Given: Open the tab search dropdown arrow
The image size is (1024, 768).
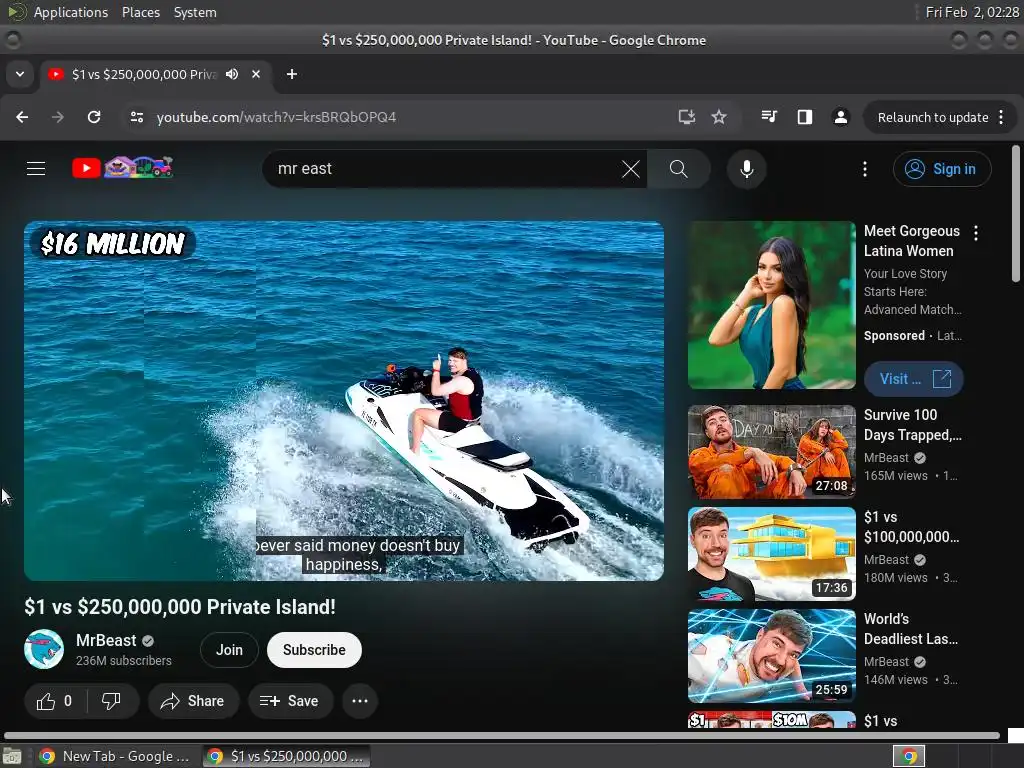Looking at the screenshot, I should pos(20,74).
